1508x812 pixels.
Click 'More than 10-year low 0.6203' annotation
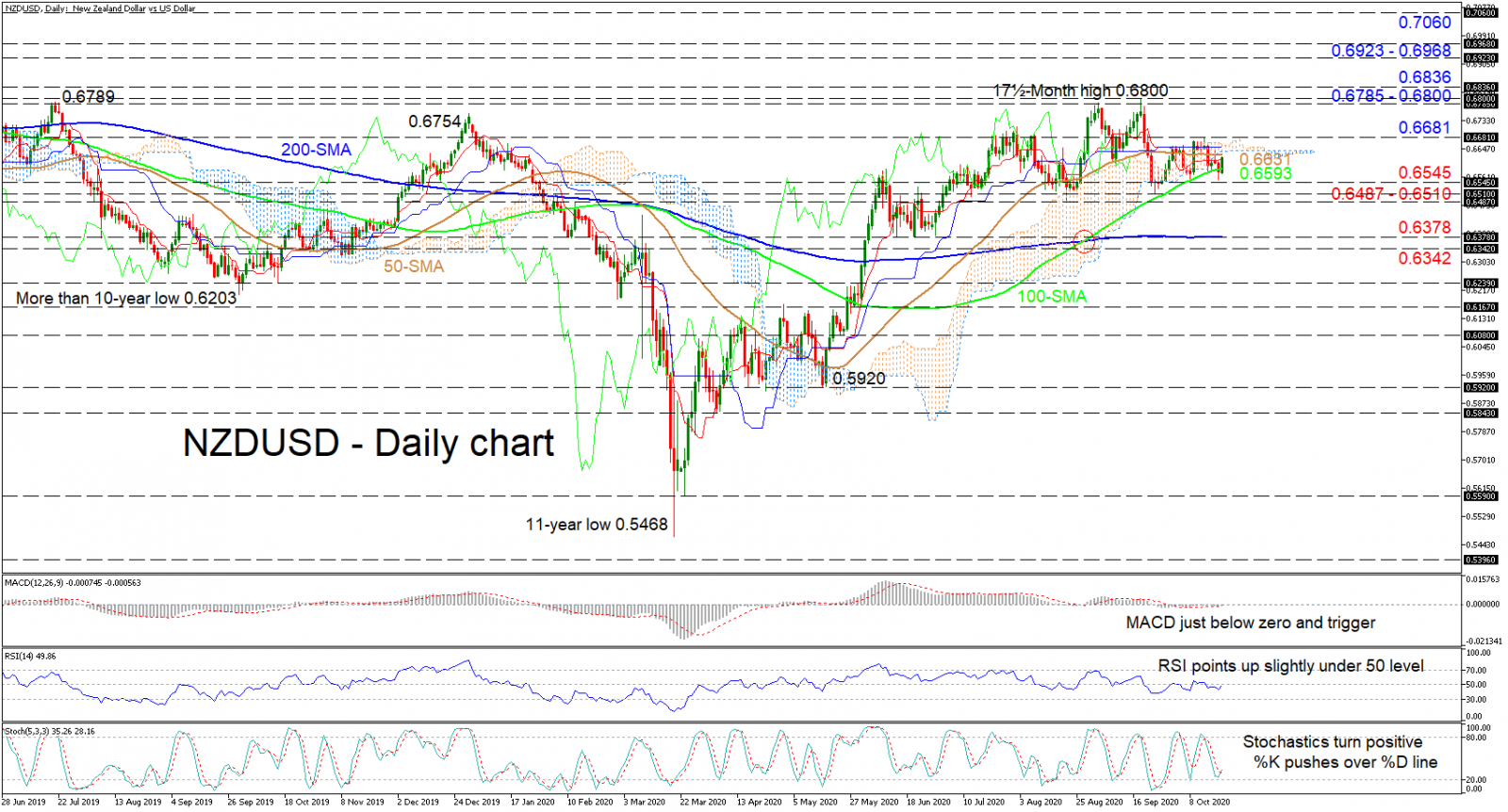tap(126, 299)
